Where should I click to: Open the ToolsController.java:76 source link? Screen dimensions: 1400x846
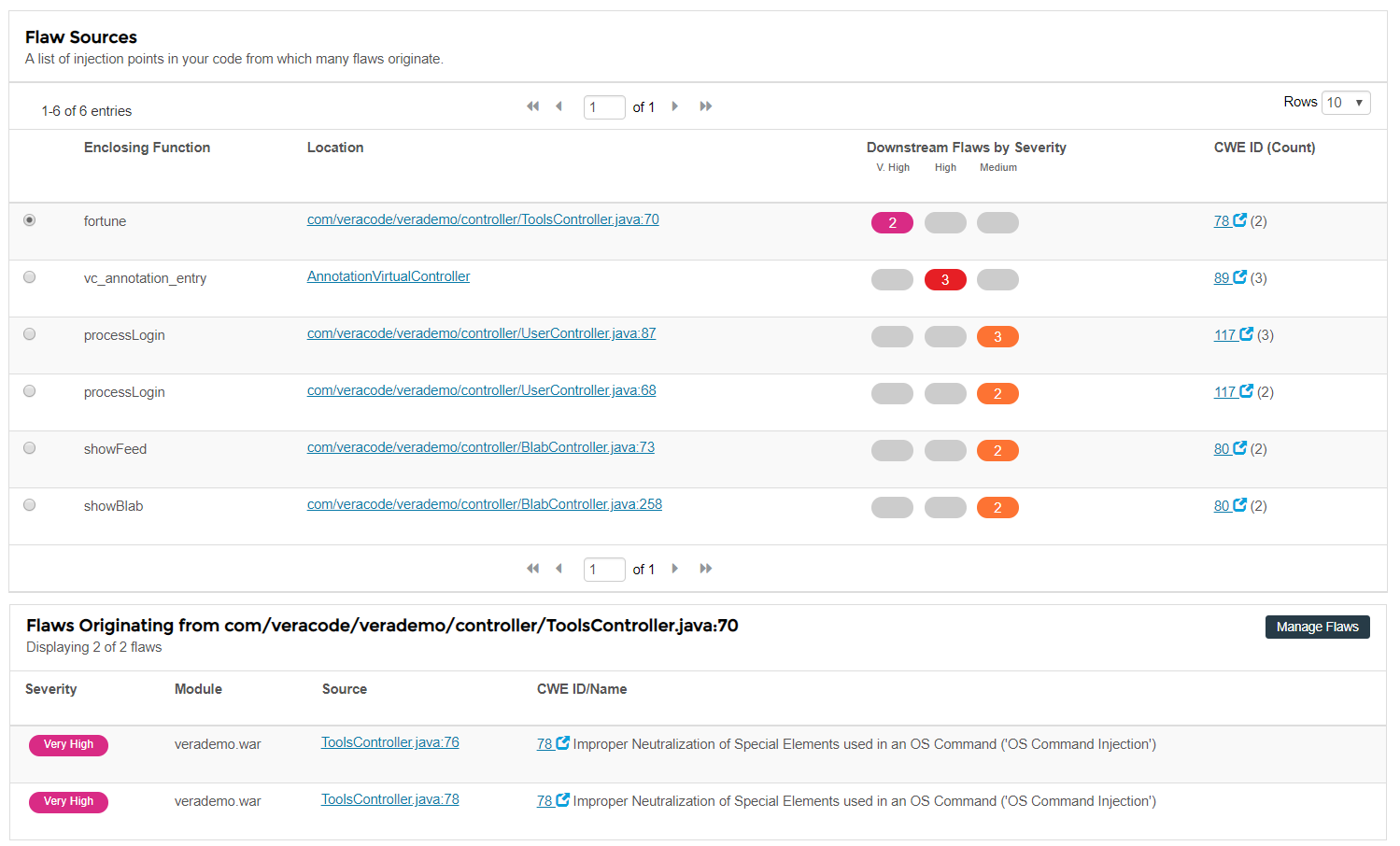pos(389,742)
